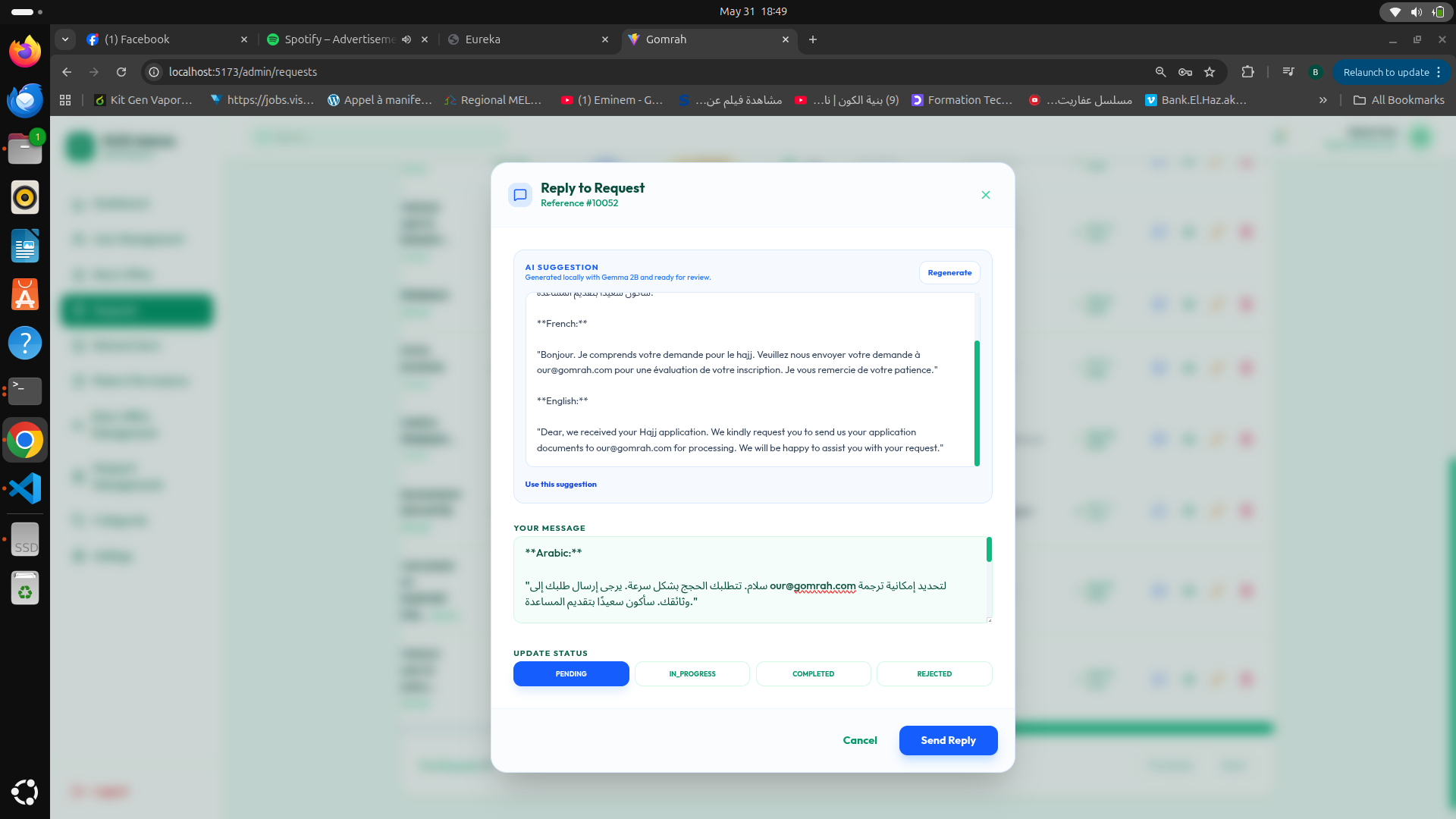Open Terminal from the dock
The width and height of the screenshot is (1456, 819).
(25, 391)
